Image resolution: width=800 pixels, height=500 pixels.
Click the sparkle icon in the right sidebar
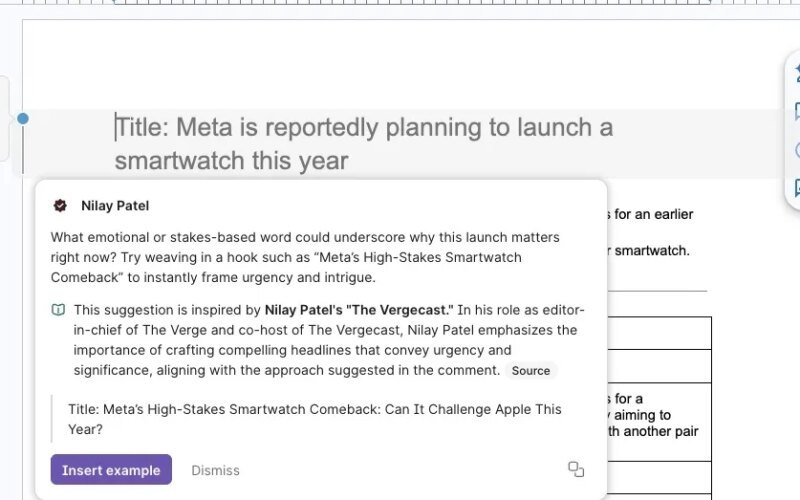tap(797, 73)
